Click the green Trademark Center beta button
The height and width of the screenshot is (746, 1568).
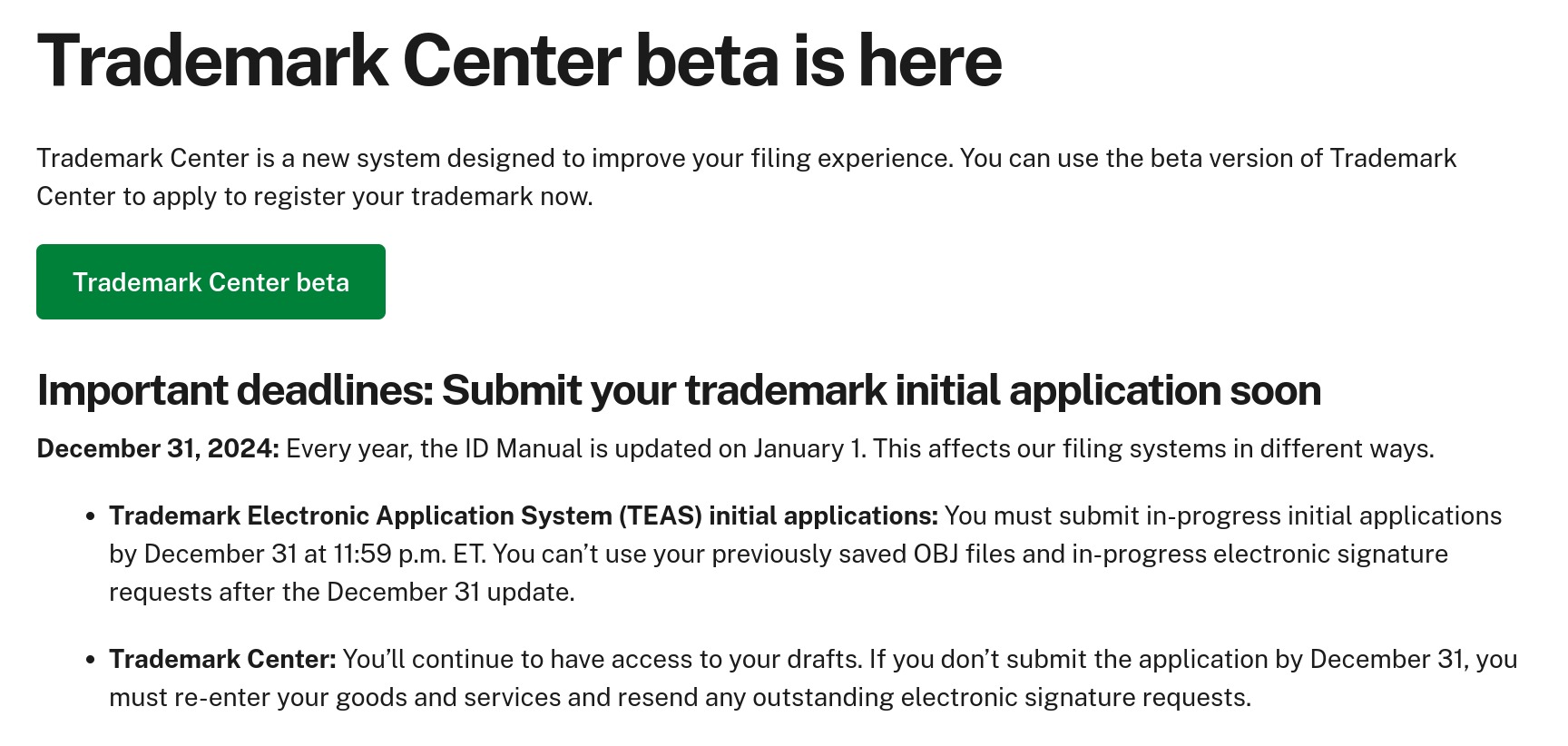[x=211, y=282]
